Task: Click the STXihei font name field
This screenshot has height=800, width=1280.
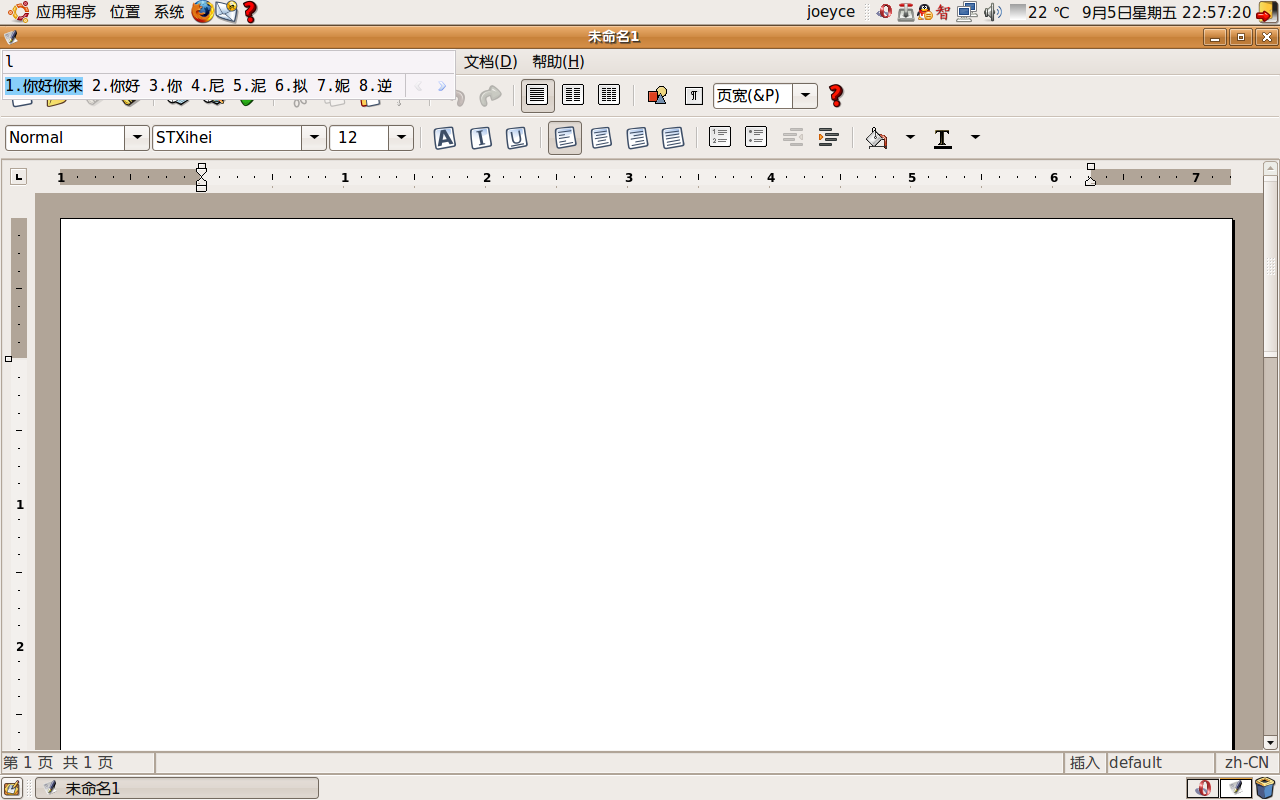Action: (227, 138)
